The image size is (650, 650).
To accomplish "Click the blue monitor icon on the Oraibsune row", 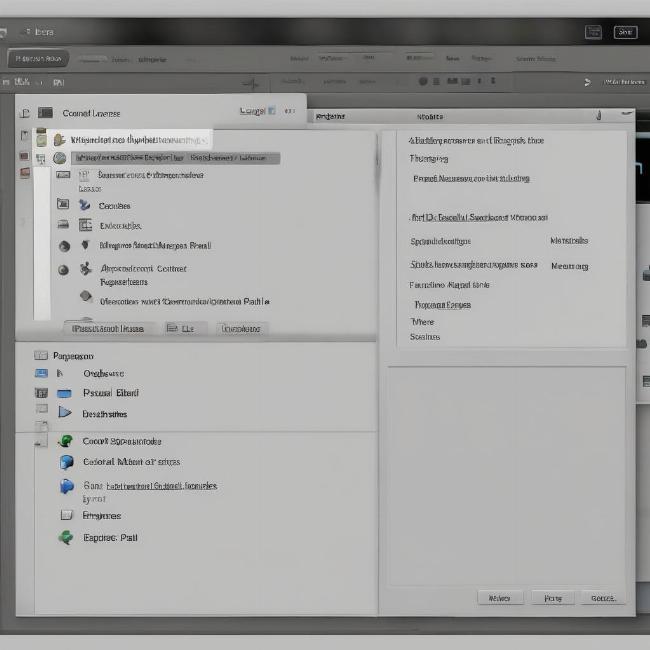I will (41, 373).
